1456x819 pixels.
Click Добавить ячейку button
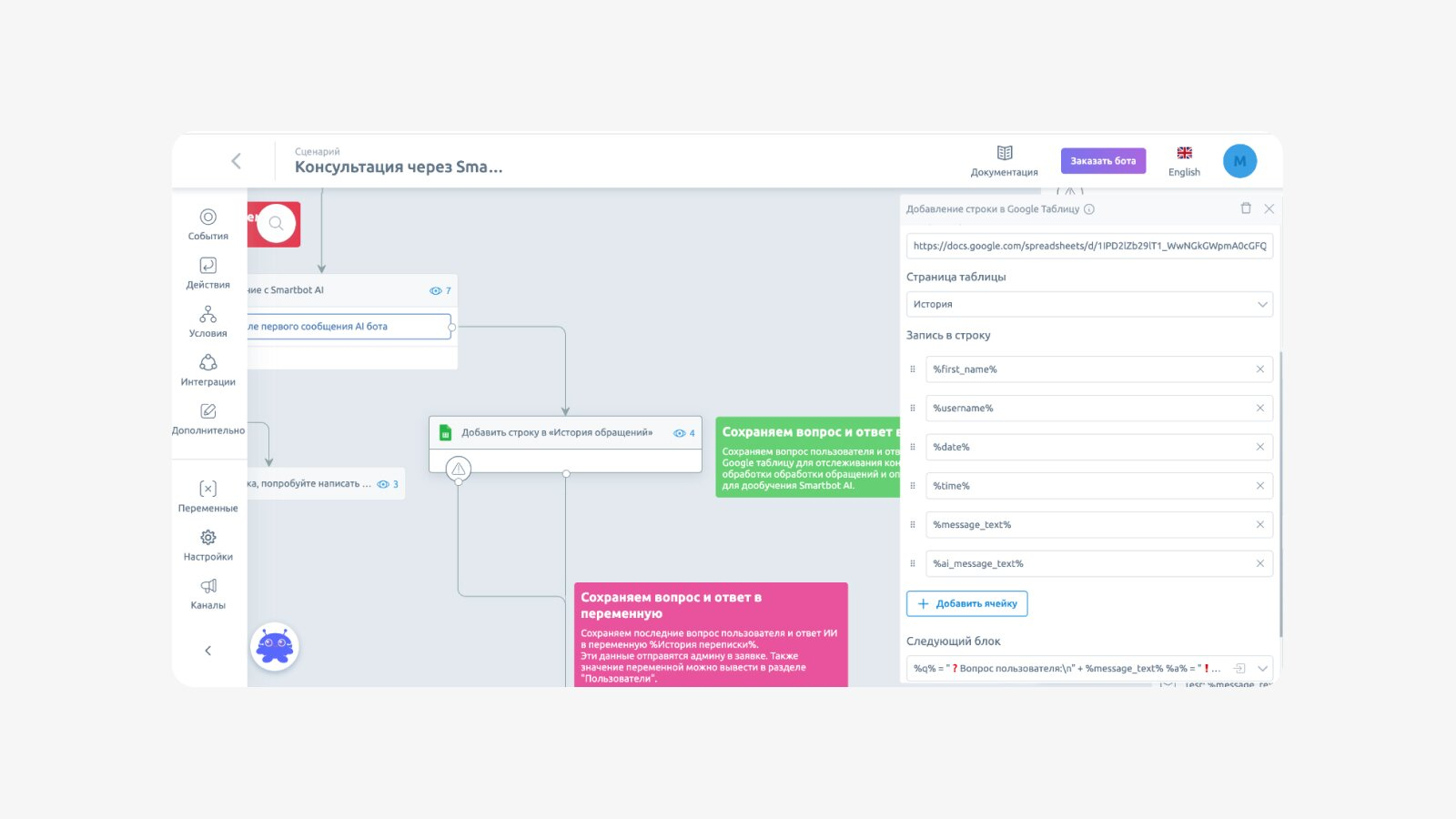point(966,603)
